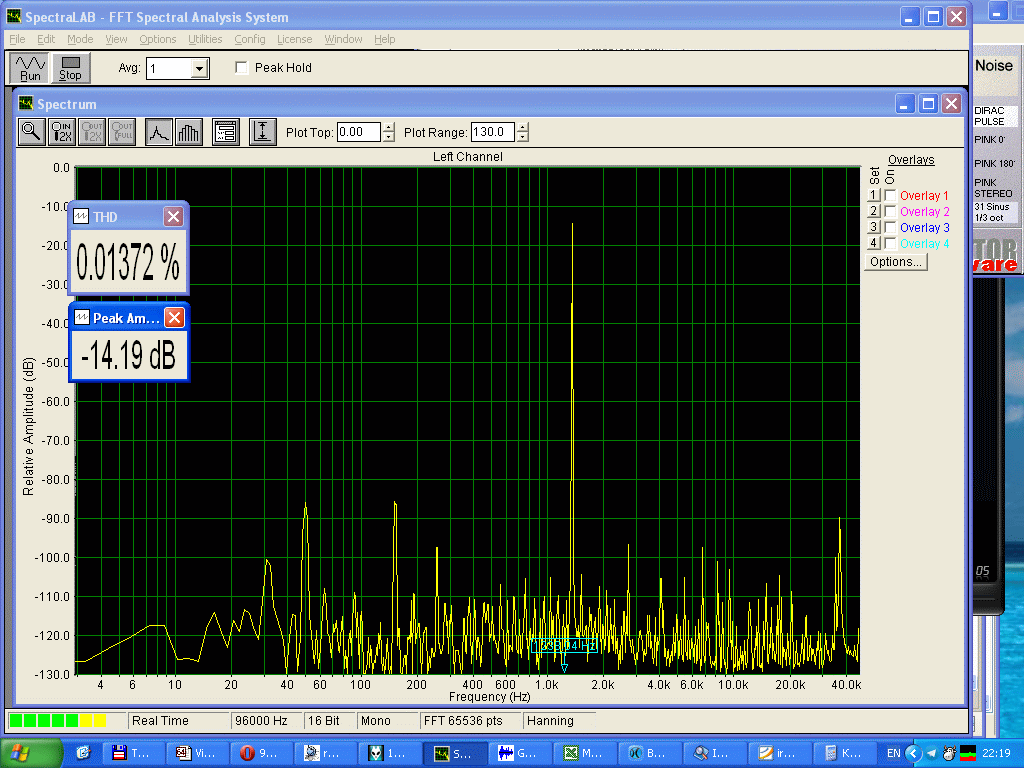Switch to Opera taskbar item
This screenshot has height=768, width=1024.
point(259,753)
